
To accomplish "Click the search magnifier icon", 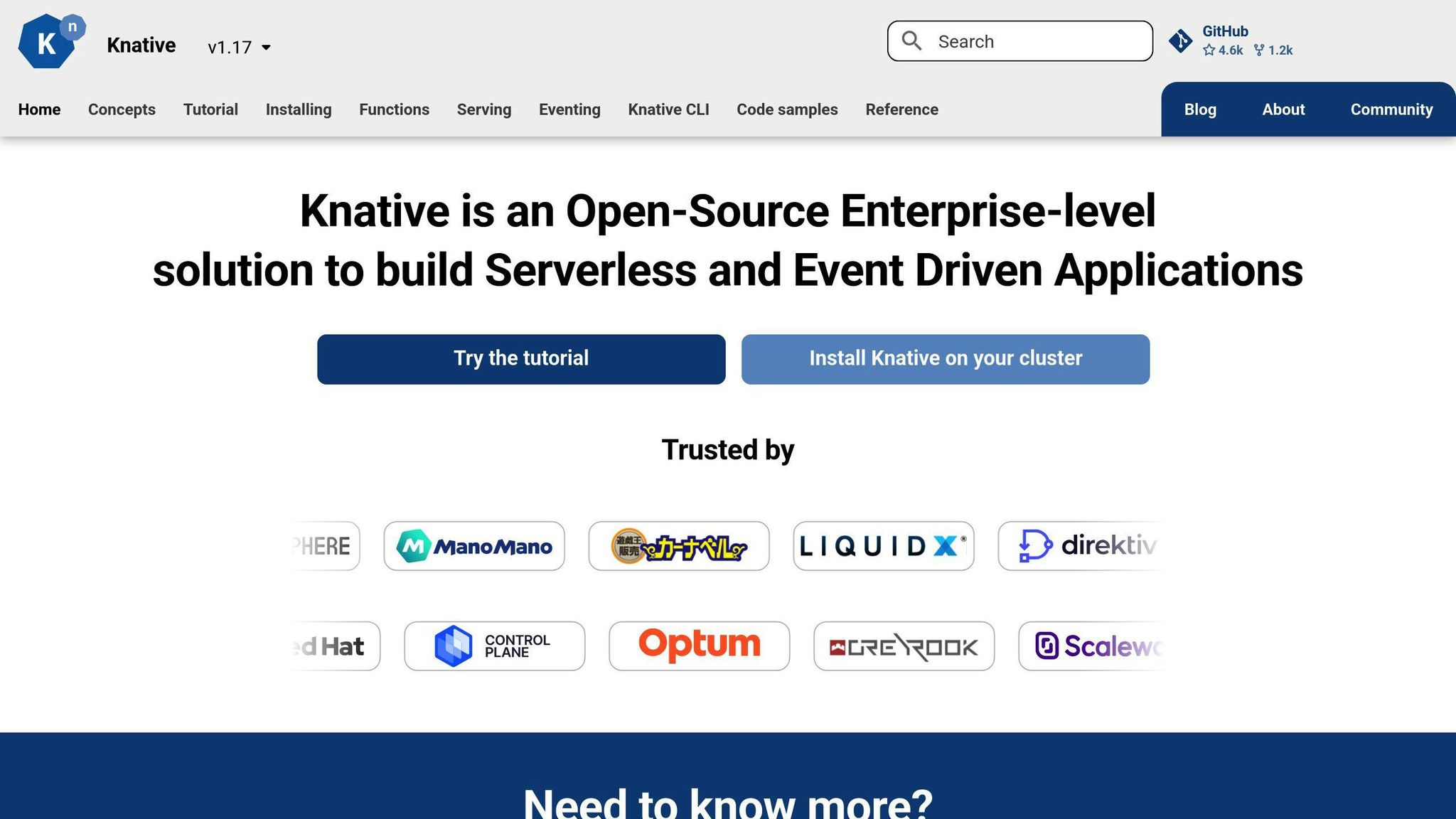I will 912,41.
